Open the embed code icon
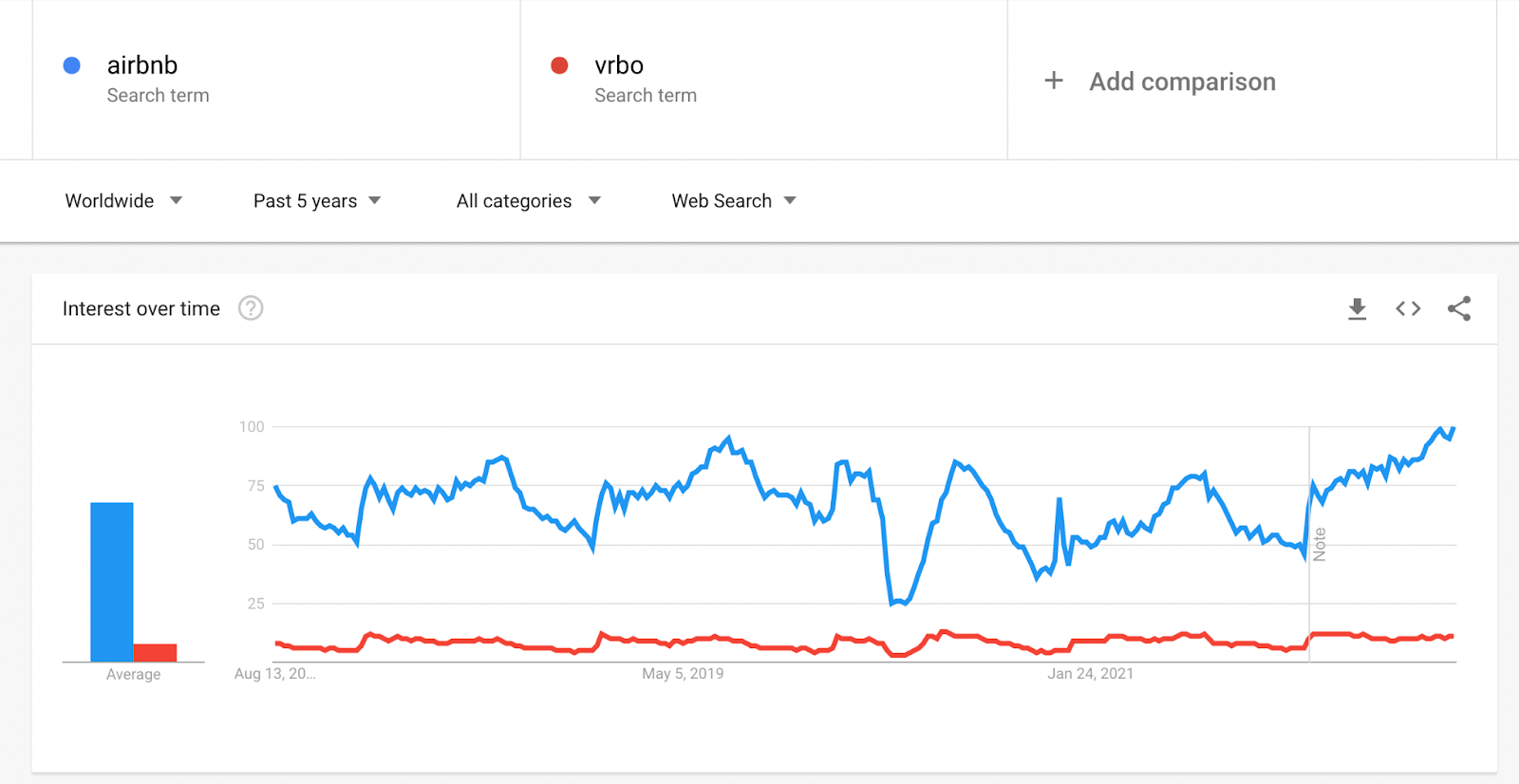Screen dimensions: 1519x784 click(1408, 308)
